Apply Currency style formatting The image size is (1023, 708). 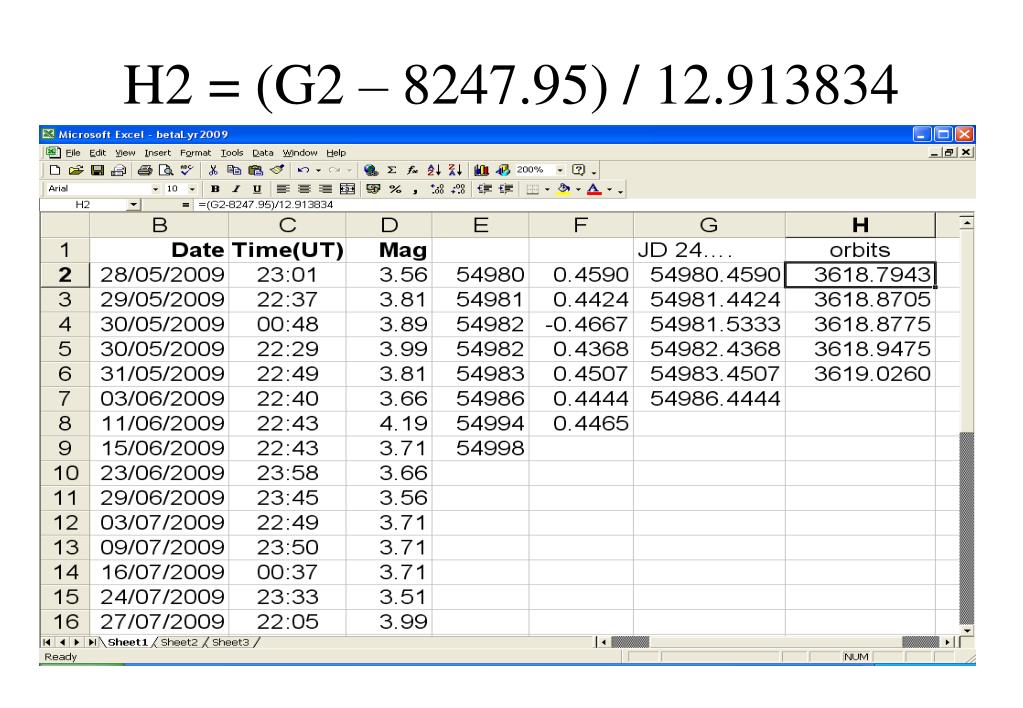point(373,189)
